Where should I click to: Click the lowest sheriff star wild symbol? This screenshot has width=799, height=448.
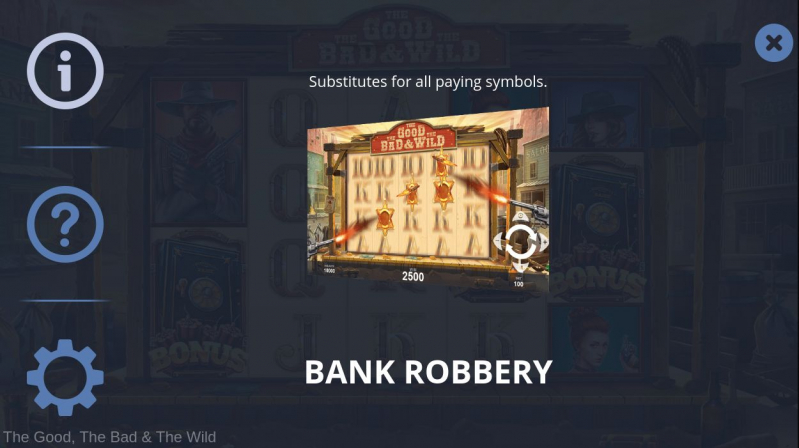(385, 218)
